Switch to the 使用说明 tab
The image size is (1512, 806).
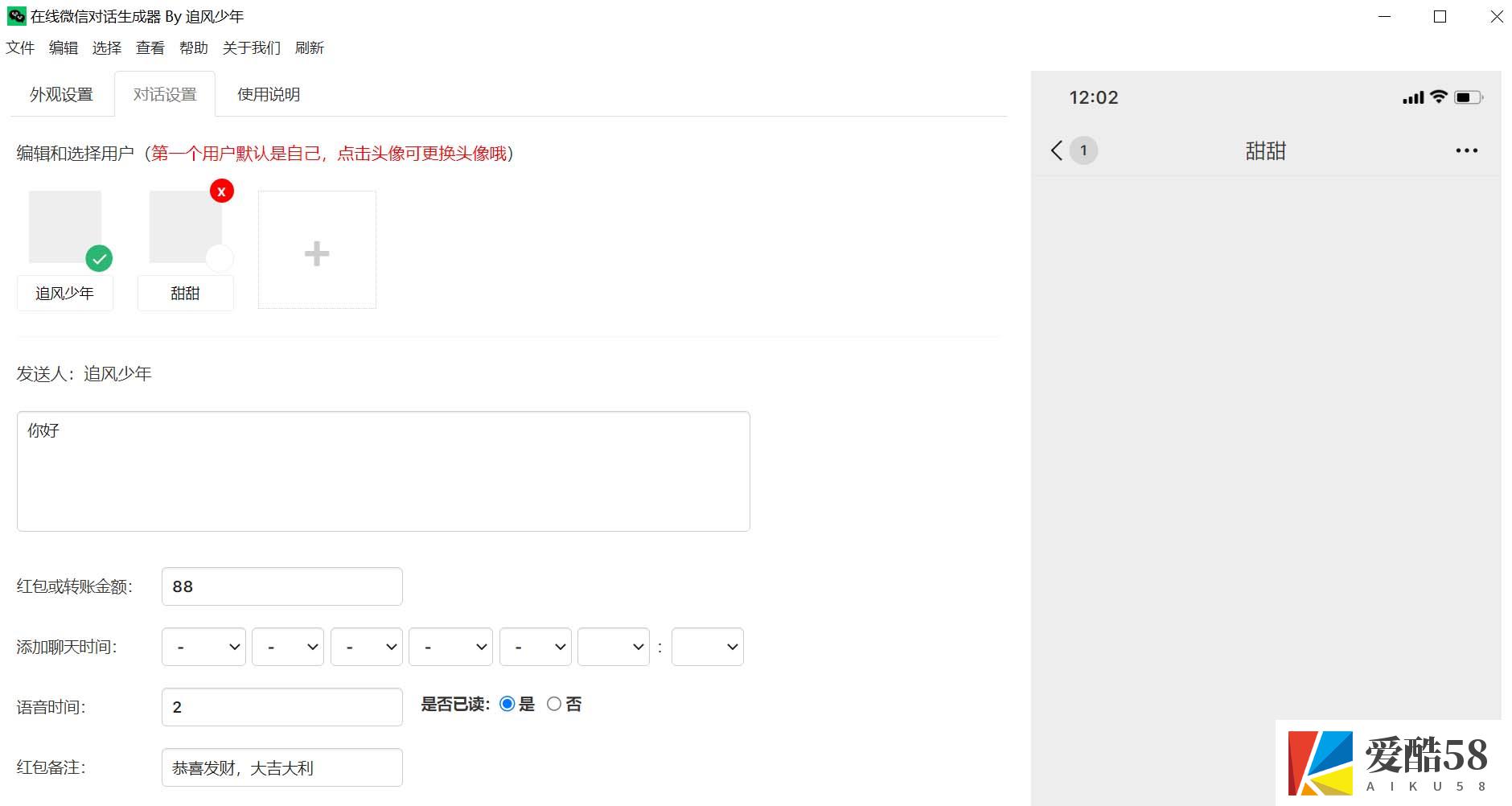269,94
